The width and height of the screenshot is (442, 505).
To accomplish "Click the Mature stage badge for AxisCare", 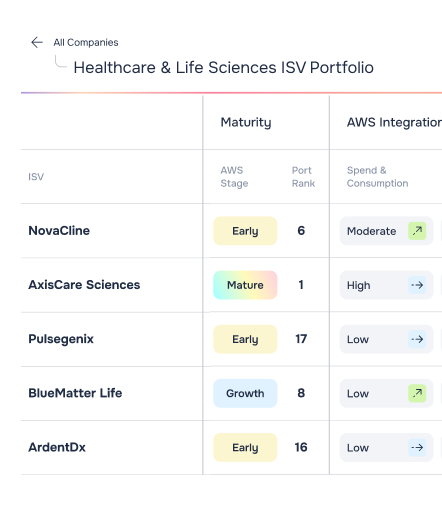I will pyautogui.click(x=245, y=285).
